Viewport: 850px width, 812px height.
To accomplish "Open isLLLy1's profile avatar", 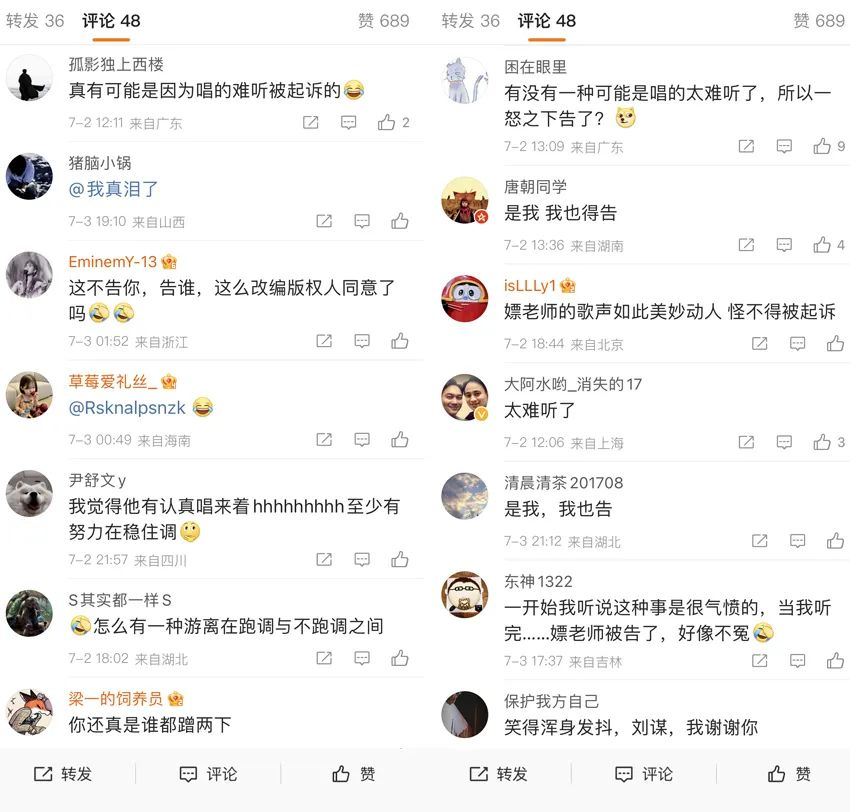I will [x=465, y=299].
